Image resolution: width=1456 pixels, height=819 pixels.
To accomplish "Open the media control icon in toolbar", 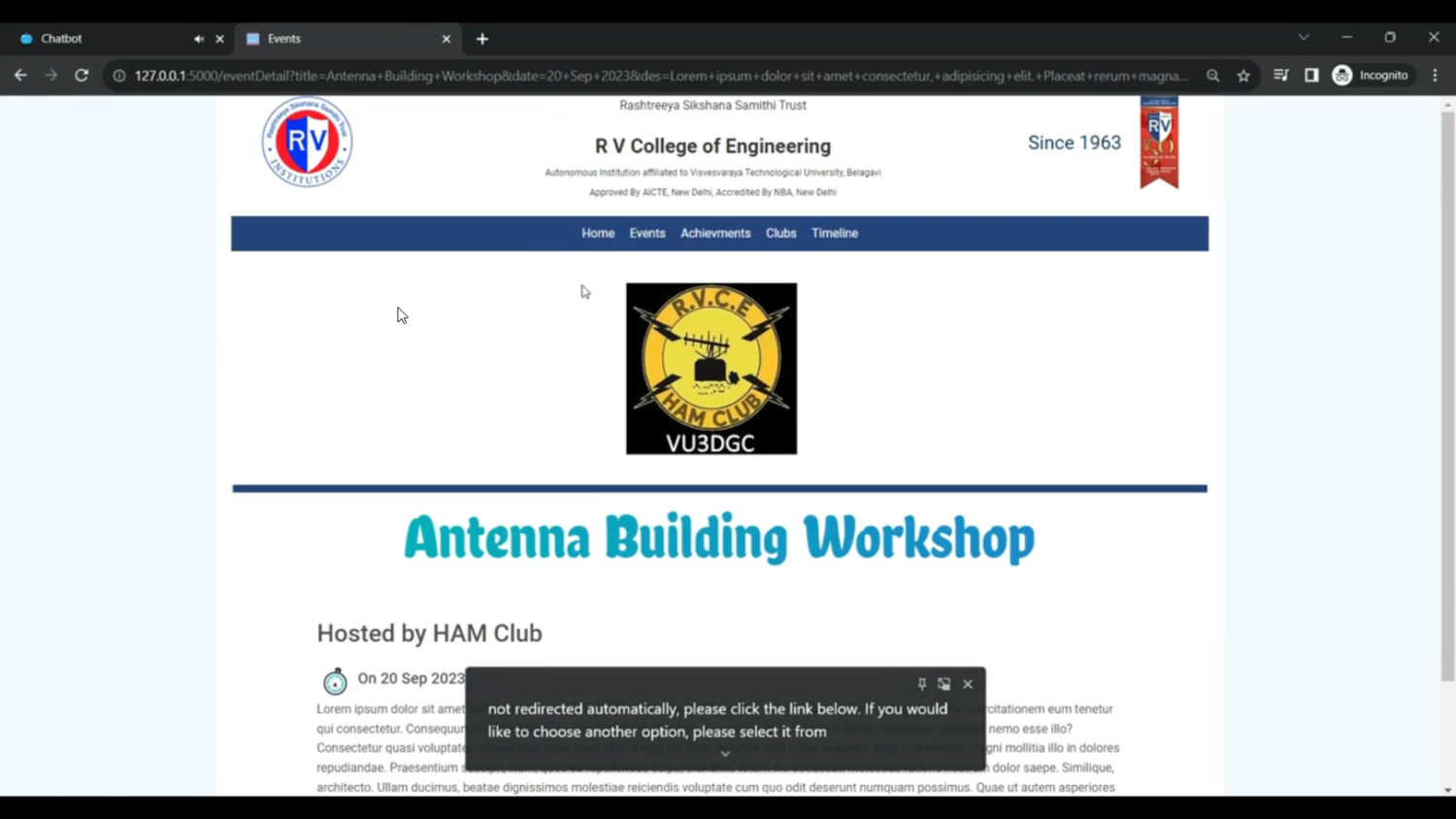I will (1281, 76).
